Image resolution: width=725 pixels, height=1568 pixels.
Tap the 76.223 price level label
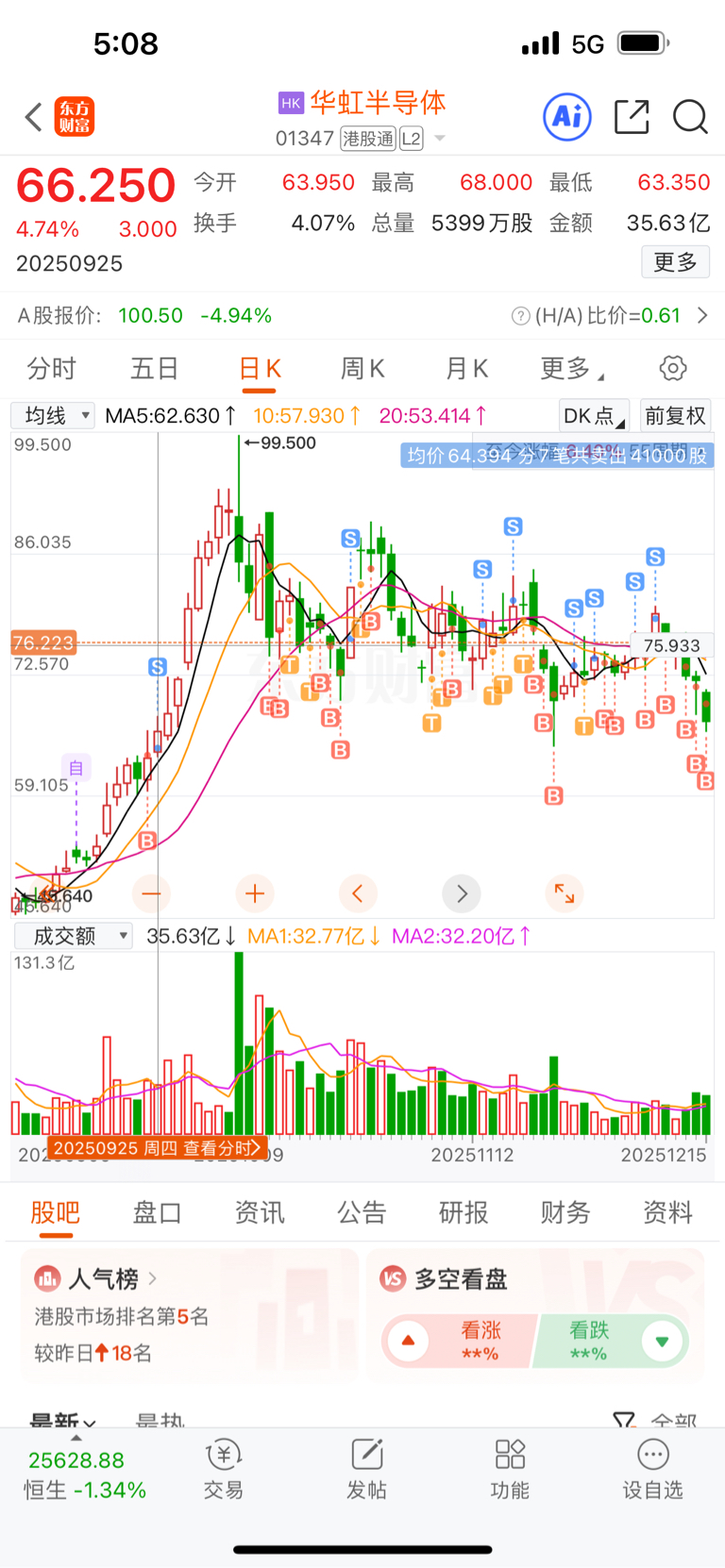tap(42, 642)
